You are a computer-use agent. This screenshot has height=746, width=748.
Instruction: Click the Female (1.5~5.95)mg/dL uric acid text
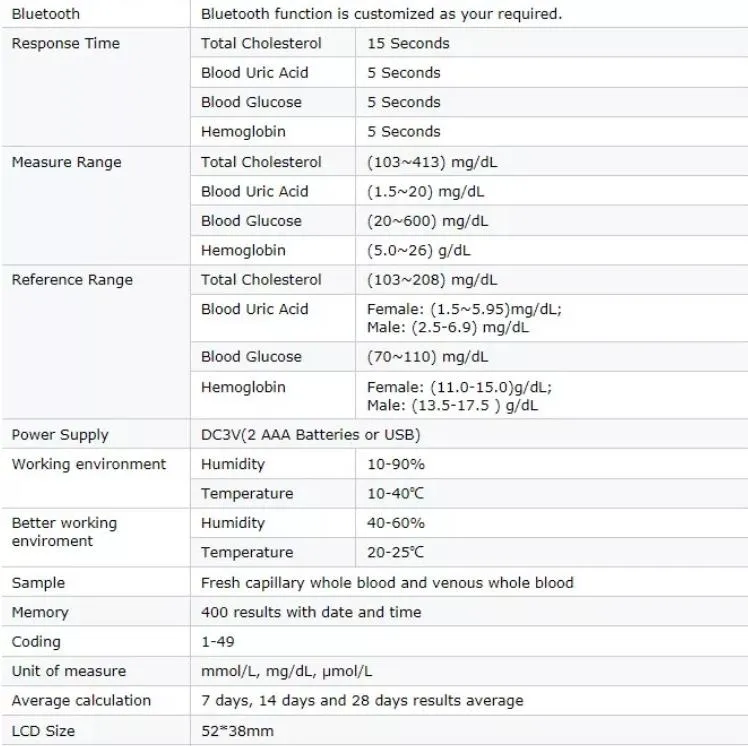[x=465, y=310]
